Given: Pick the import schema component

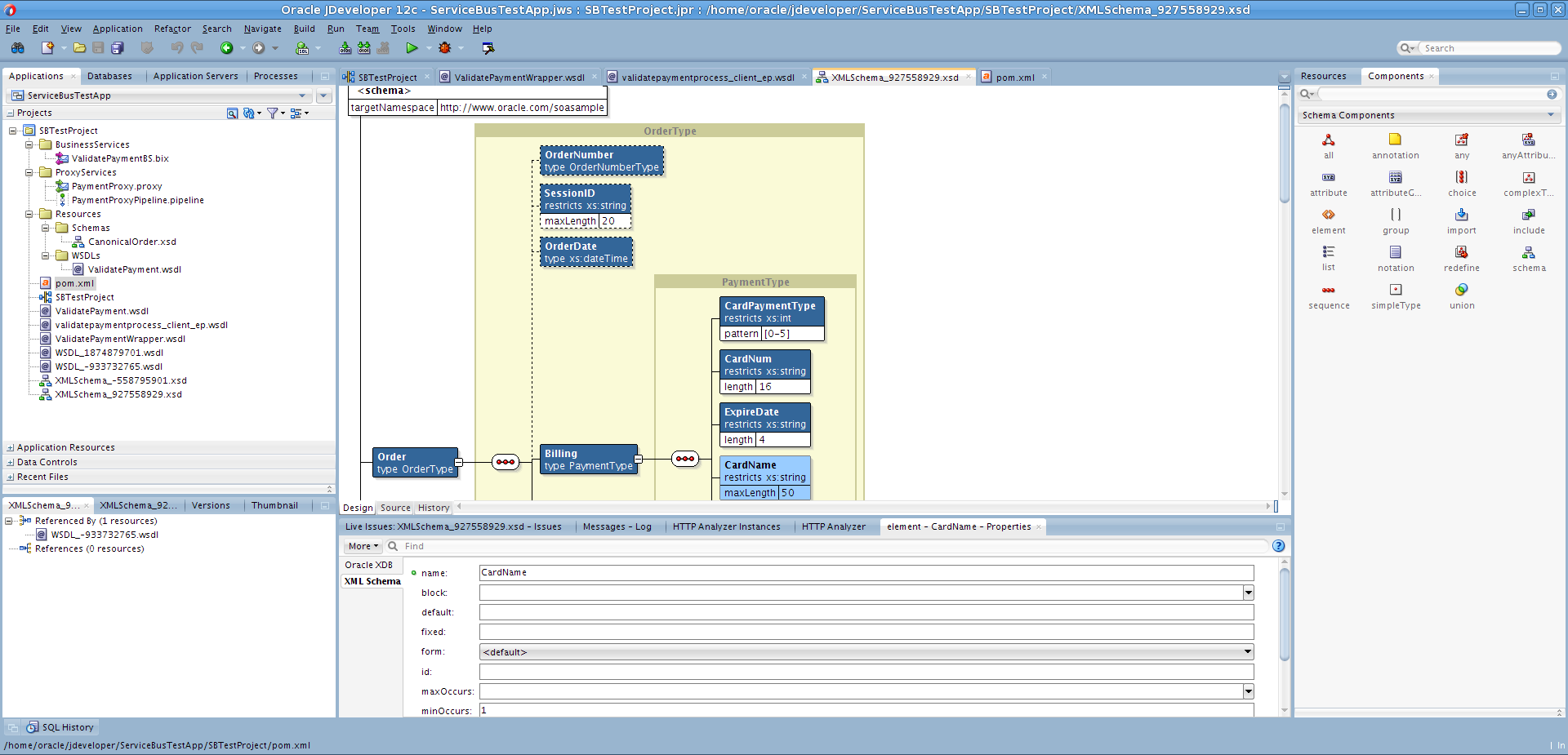Looking at the screenshot, I should point(1462,221).
